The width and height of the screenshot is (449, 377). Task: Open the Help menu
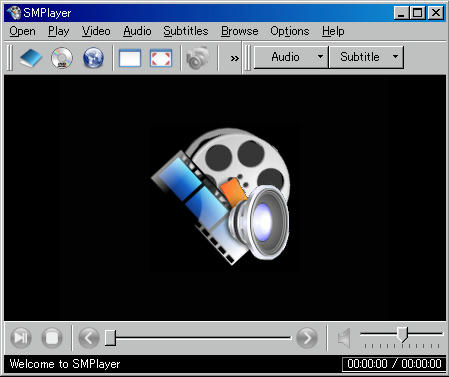tap(333, 31)
